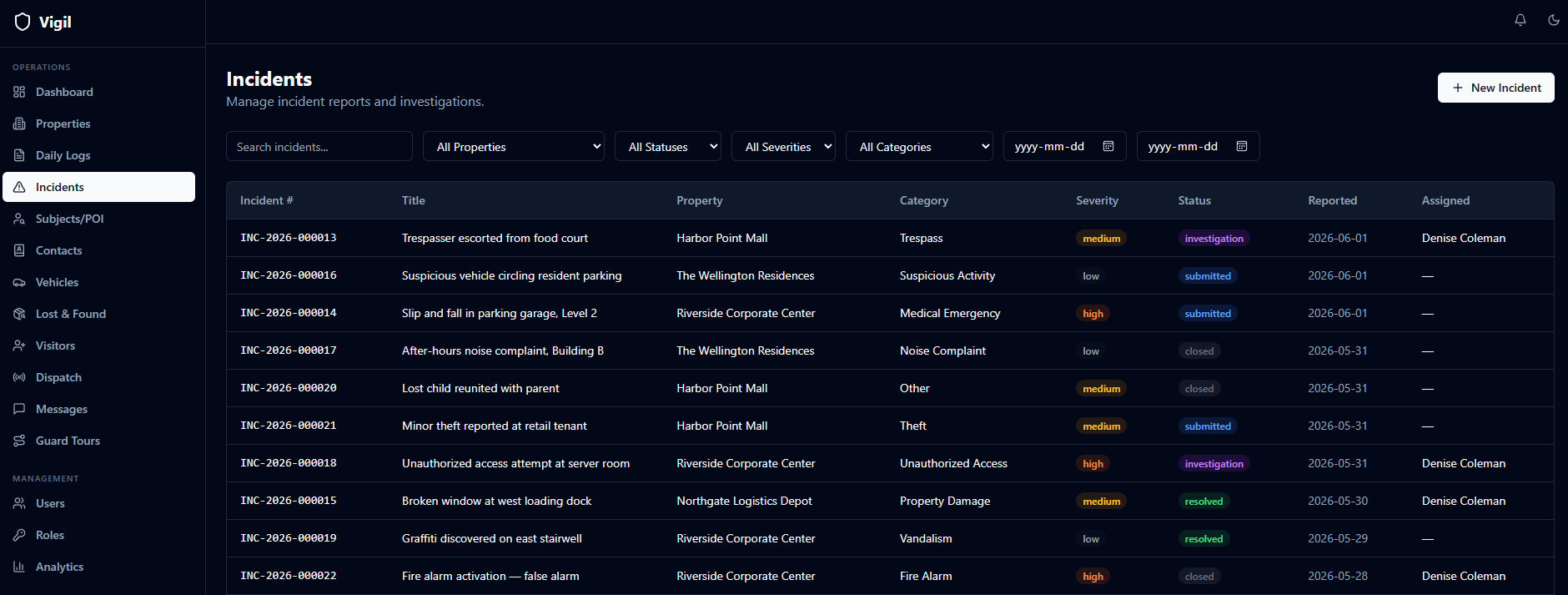Open the Dashboard menu item
1568x595 pixels.
[x=98, y=92]
